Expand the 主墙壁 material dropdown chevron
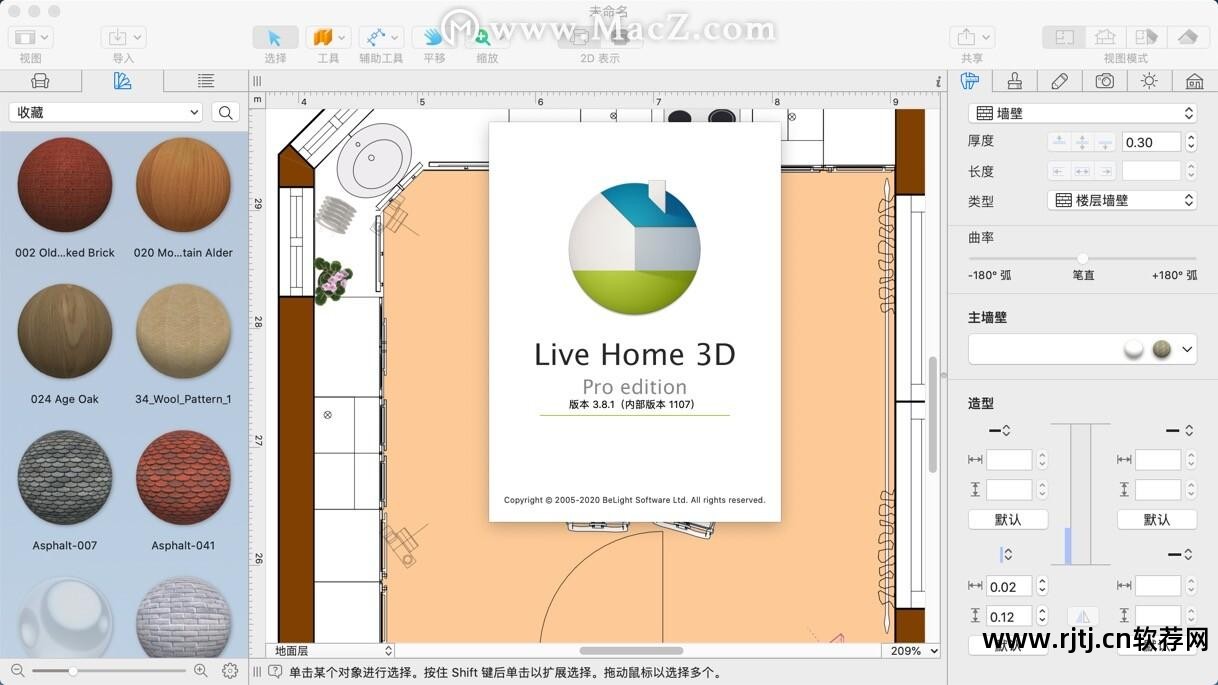Screen dimensions: 1218x685 (x=1187, y=349)
